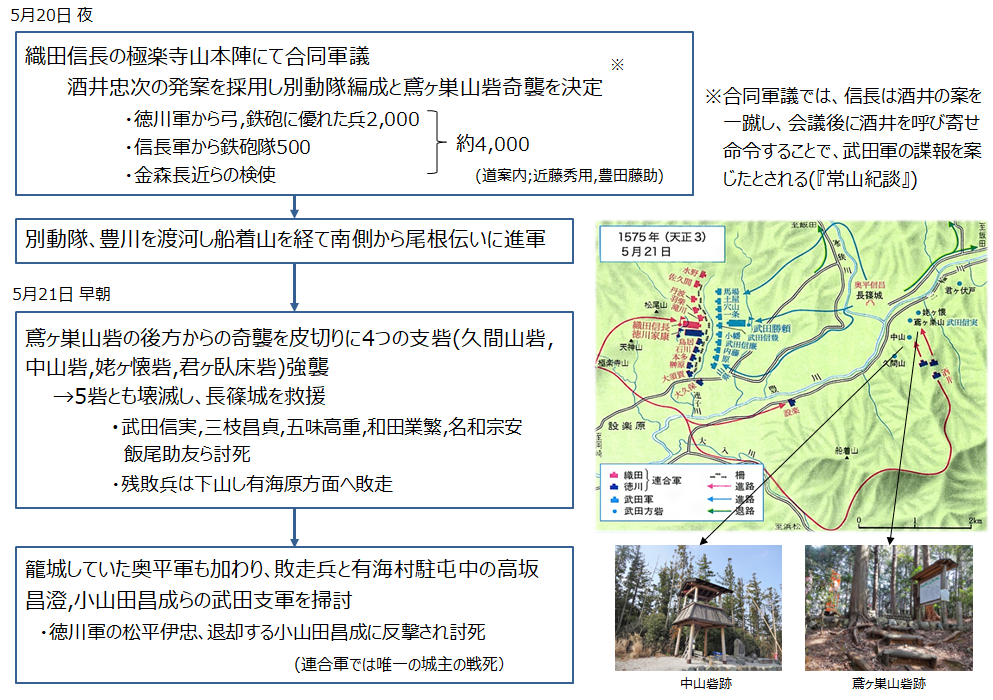This screenshot has width=993, height=700.
Task: Click the arrow below the 合同軍議 box
Action: [x=295, y=205]
